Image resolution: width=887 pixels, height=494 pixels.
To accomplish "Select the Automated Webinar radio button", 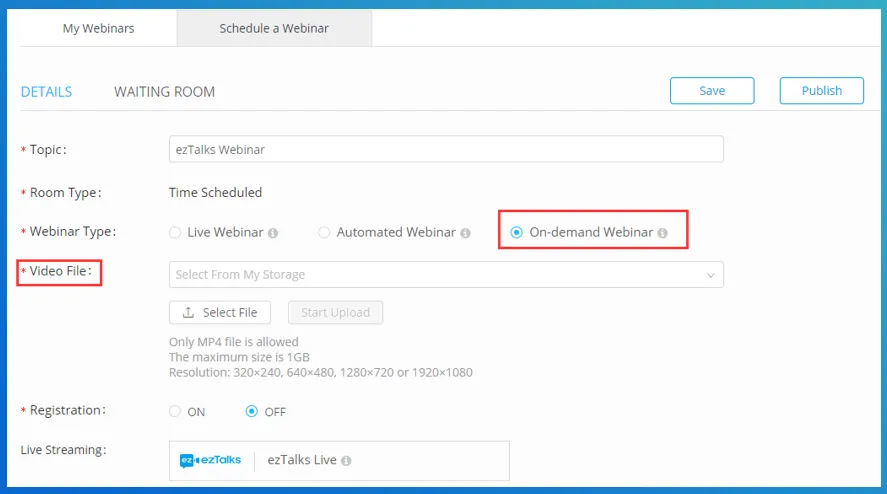I will click(324, 233).
